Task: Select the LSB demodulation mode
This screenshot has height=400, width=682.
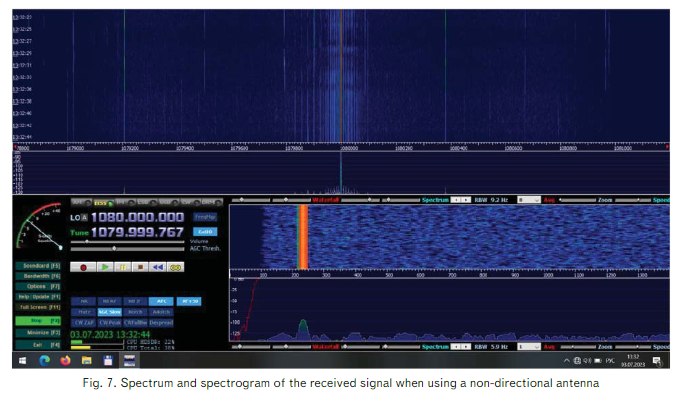Action: (147, 203)
